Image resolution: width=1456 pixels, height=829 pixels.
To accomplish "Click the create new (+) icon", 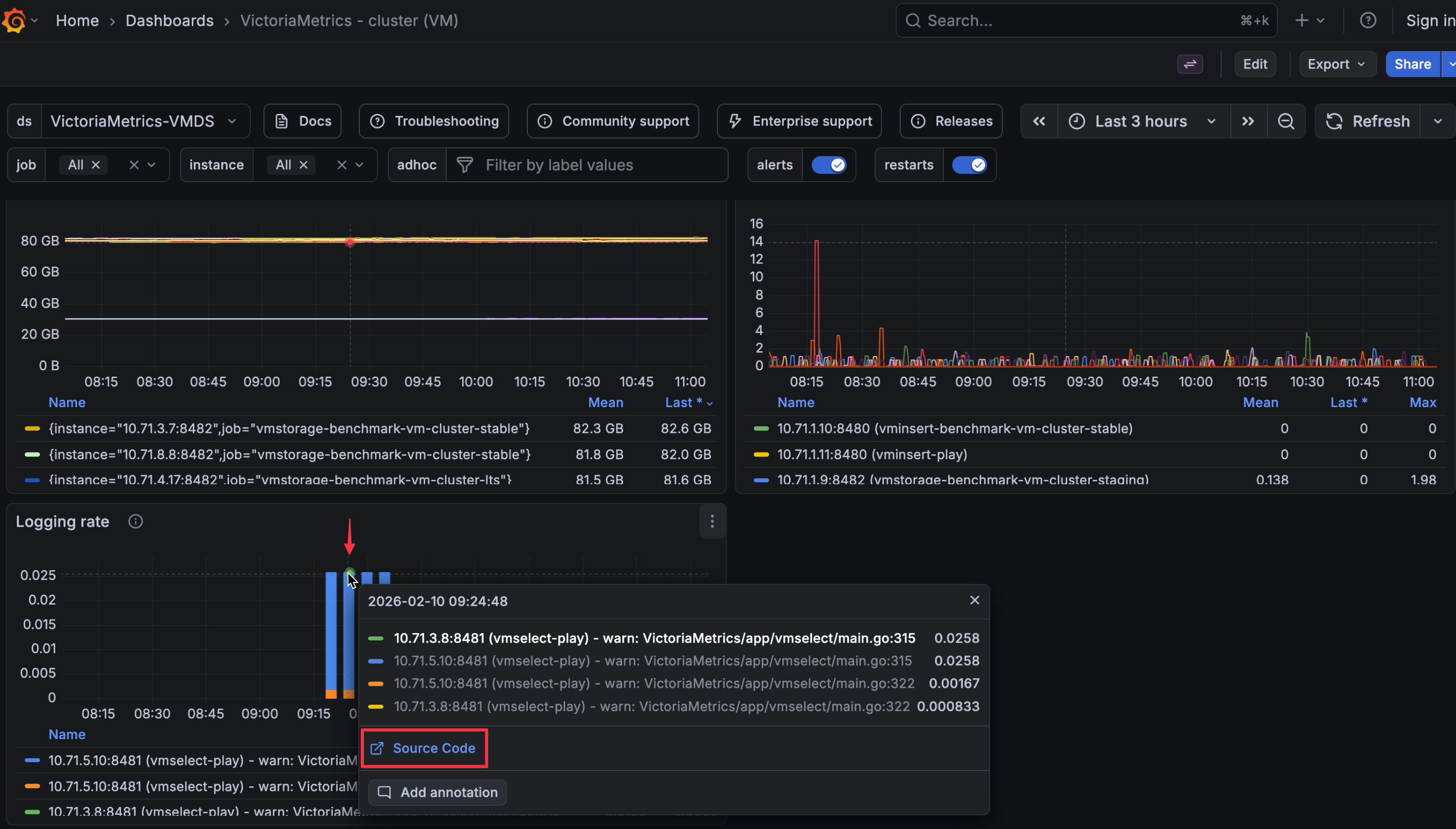I will click(x=1303, y=21).
